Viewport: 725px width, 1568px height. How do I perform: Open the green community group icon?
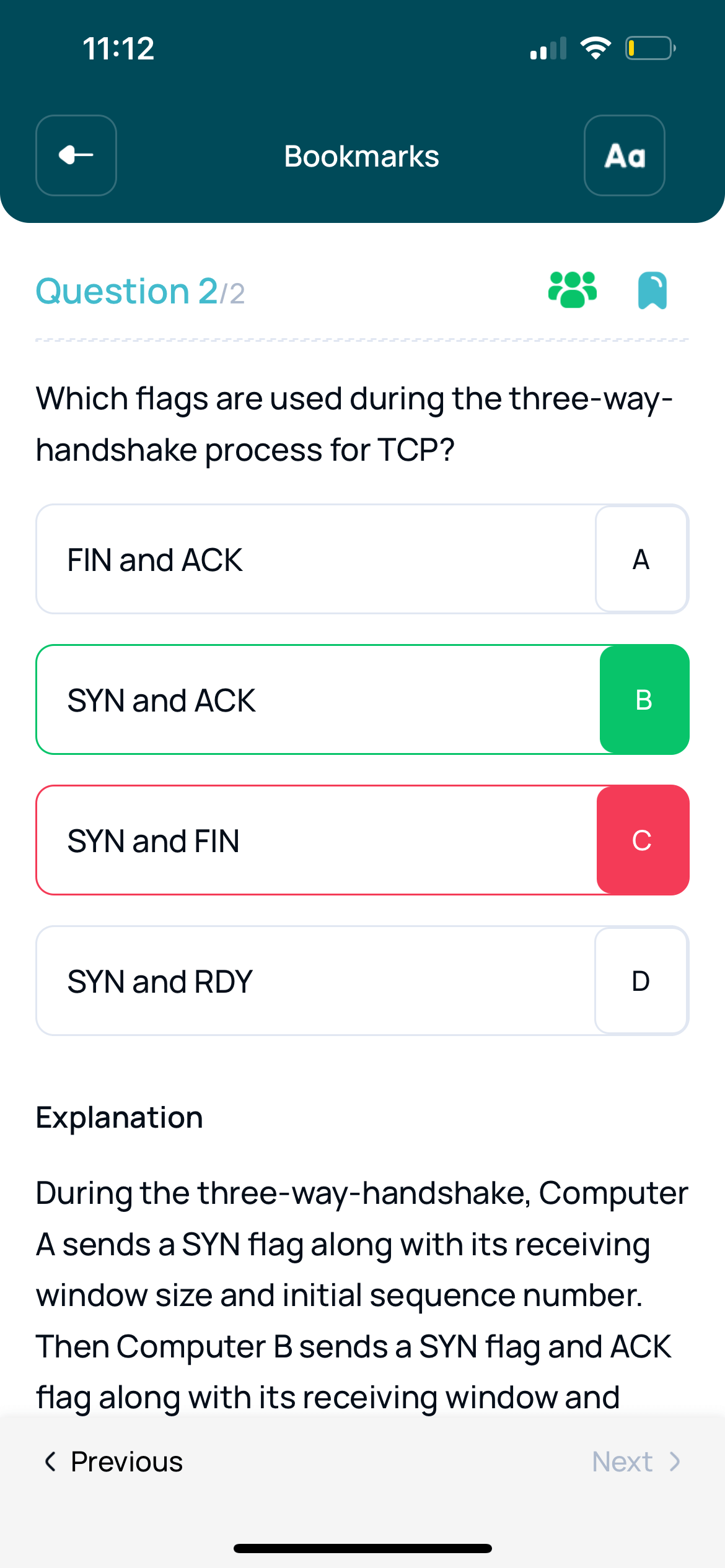click(573, 290)
